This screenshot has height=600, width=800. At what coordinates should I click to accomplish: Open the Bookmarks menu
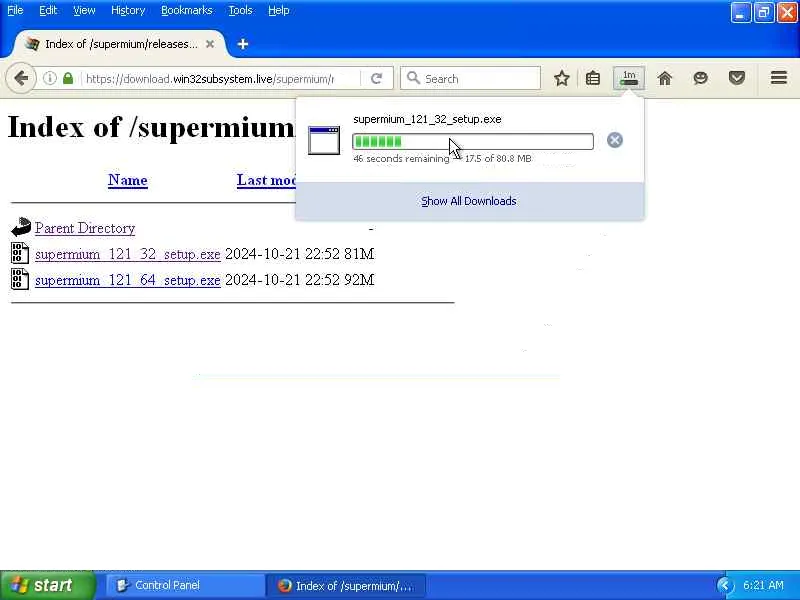click(x=187, y=10)
